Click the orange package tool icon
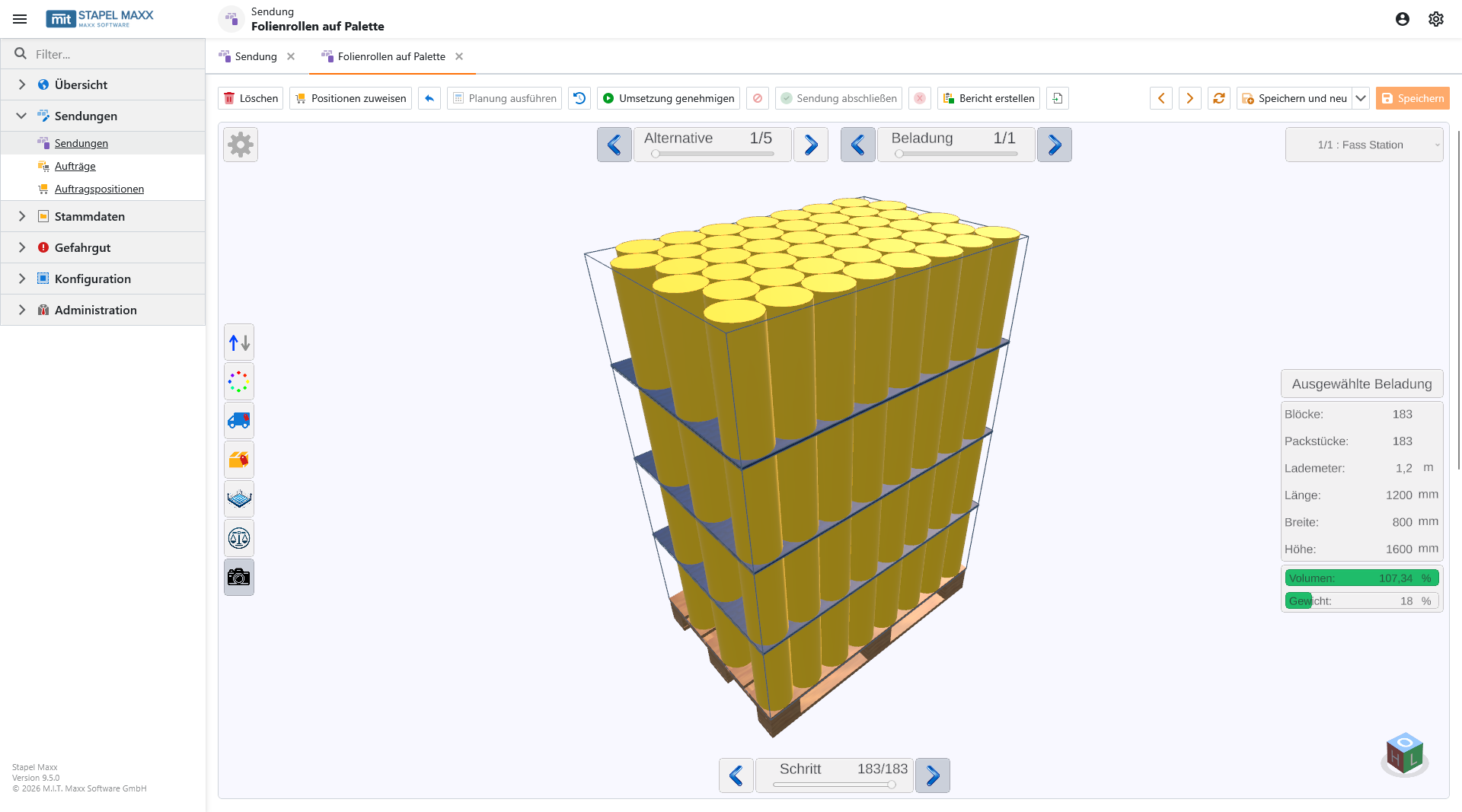1462x812 pixels. pos(239,460)
